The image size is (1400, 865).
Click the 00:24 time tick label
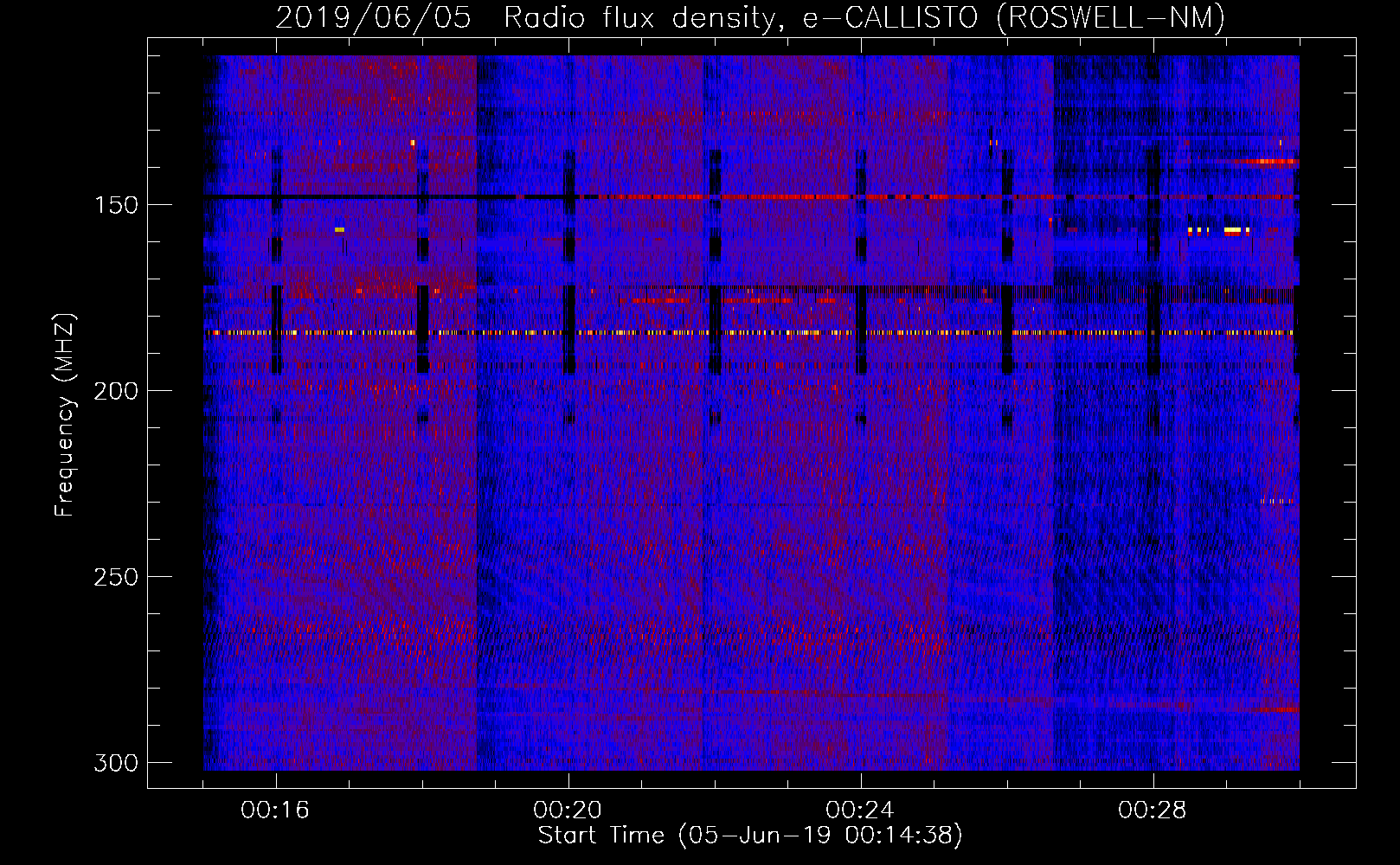tap(860, 811)
